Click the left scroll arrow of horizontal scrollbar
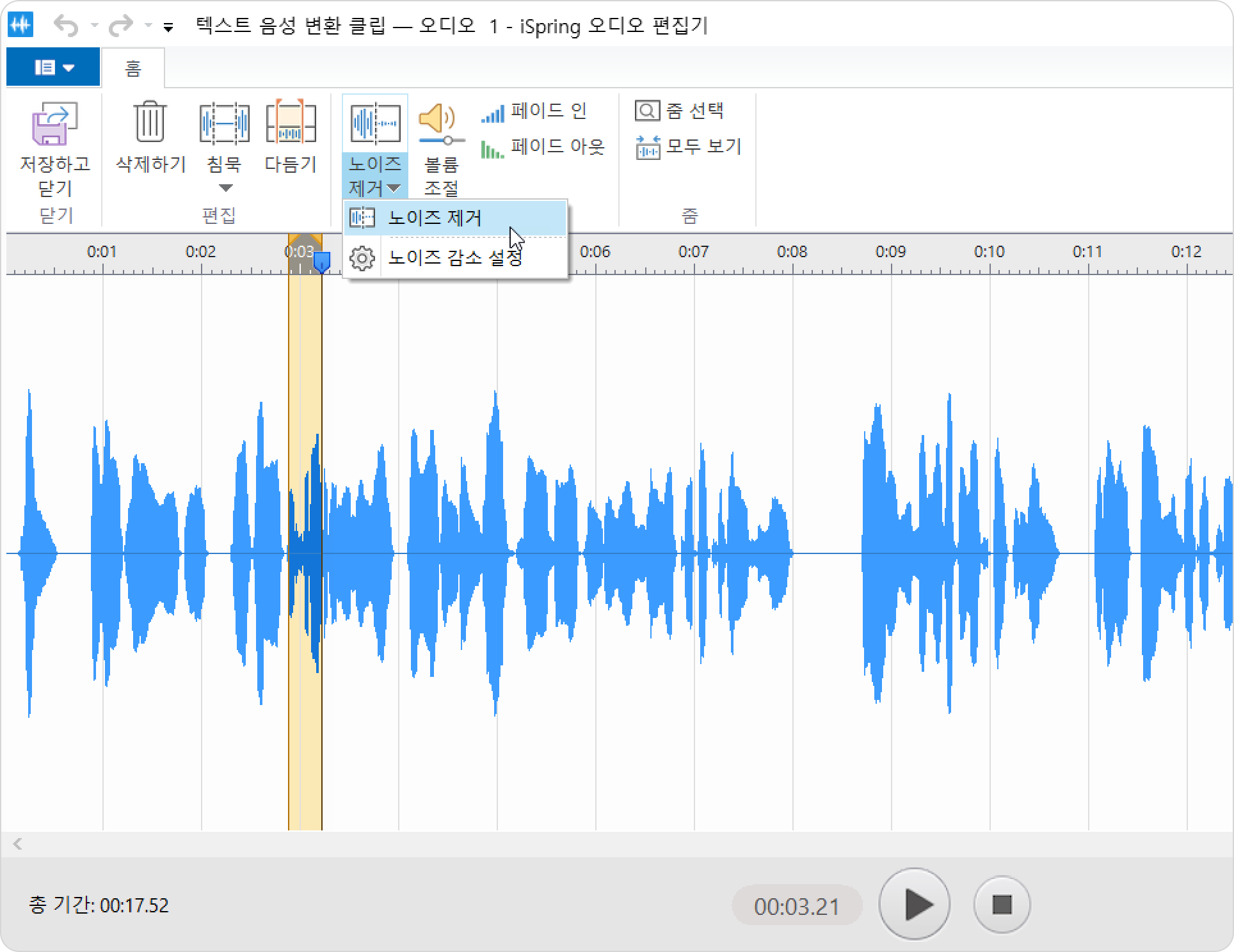Image resolution: width=1234 pixels, height=952 pixels. pyautogui.click(x=18, y=844)
